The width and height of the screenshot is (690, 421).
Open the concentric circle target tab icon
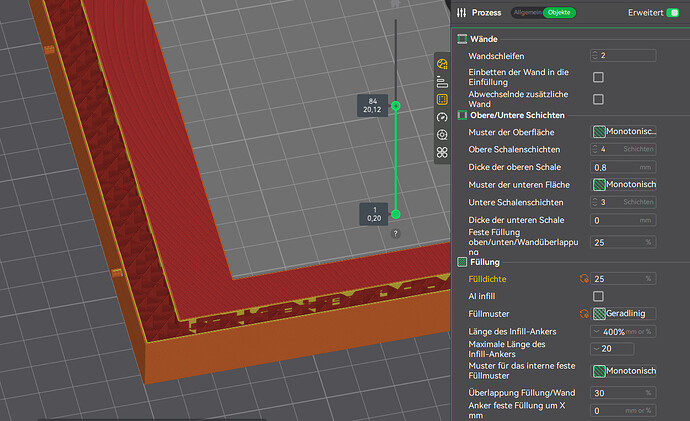coord(442,135)
